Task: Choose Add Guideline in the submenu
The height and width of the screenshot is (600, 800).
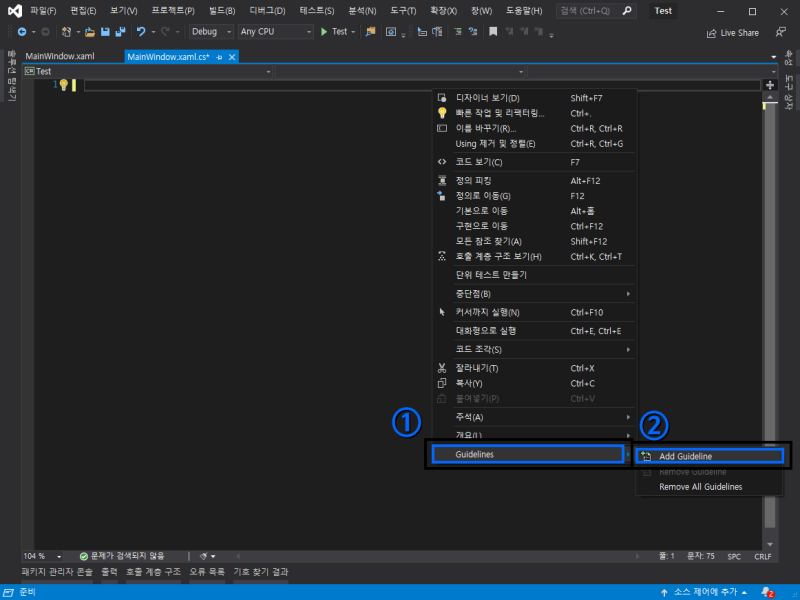Action: (710, 456)
